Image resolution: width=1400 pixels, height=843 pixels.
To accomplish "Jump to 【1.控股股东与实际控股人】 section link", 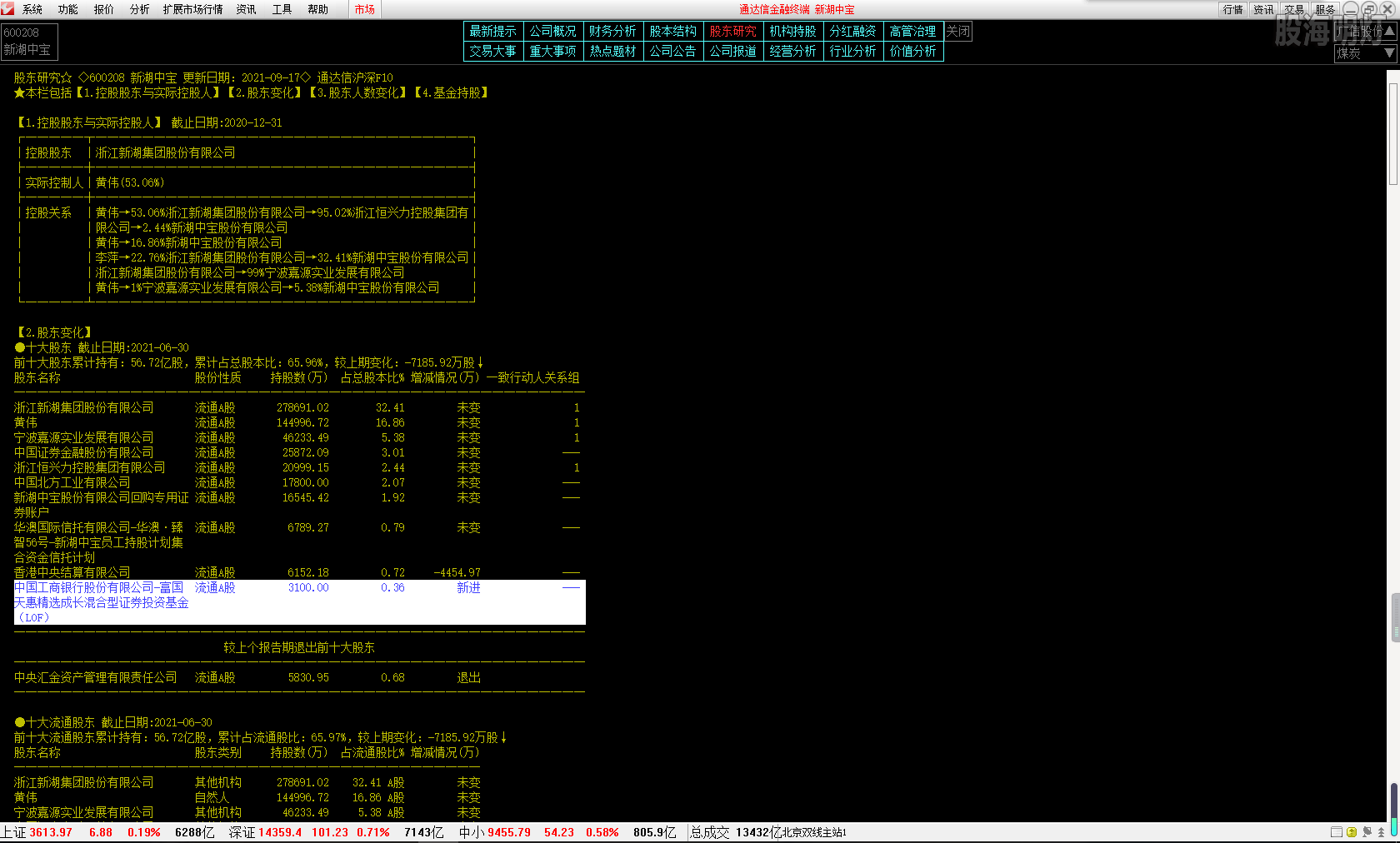I will coord(149,92).
